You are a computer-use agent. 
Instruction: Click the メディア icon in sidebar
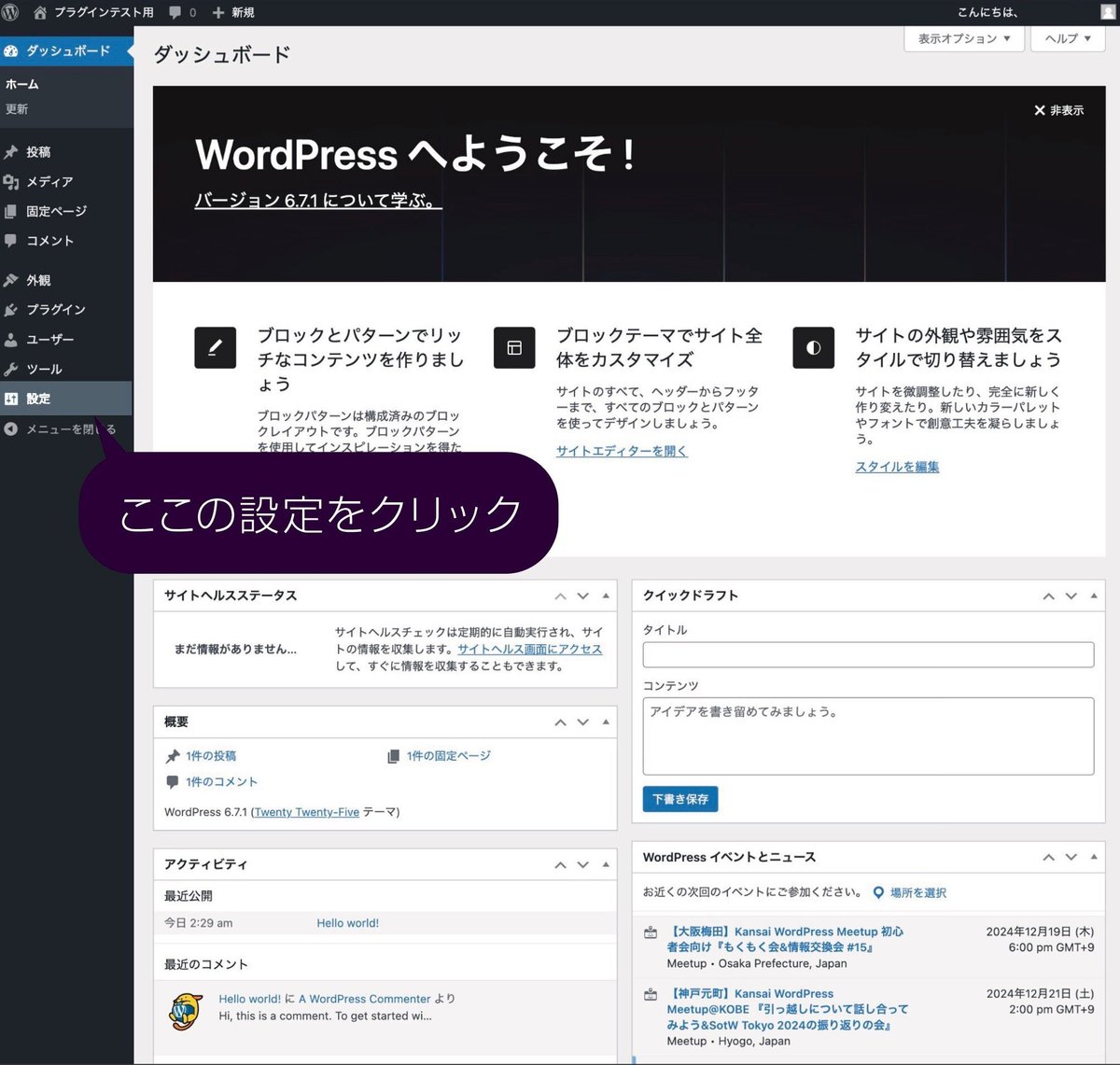(11, 182)
